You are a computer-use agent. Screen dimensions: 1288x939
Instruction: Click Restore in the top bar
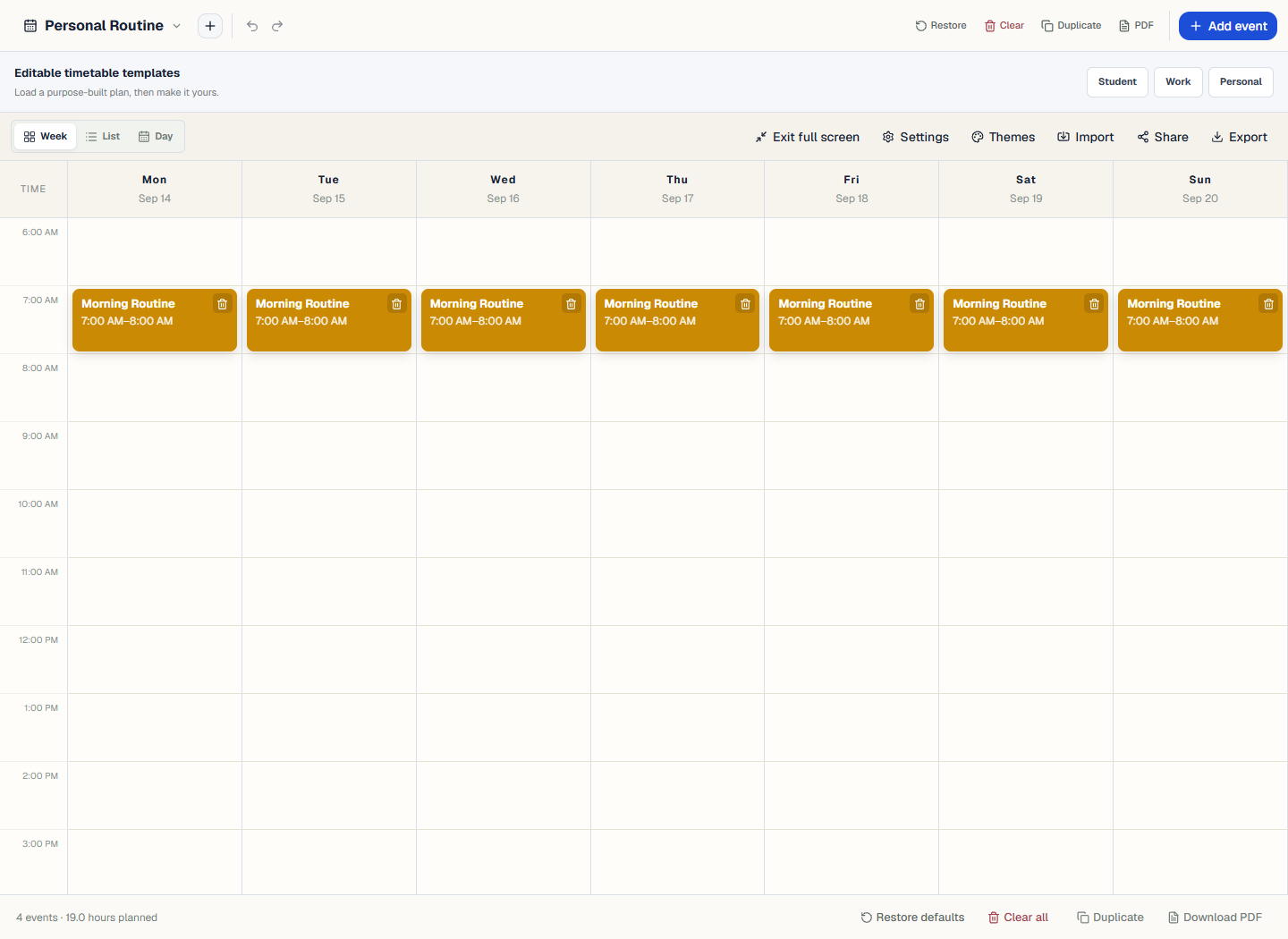tap(941, 26)
